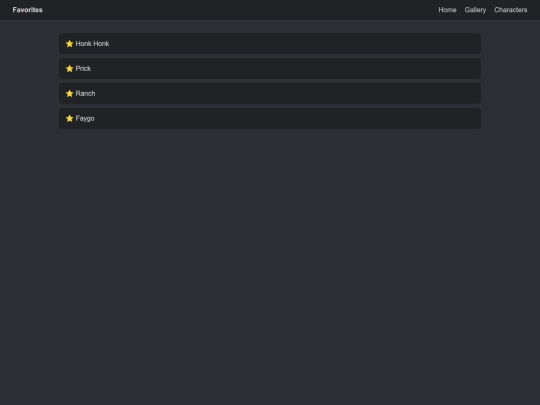Select the Prick text label
Image resolution: width=540 pixels, height=405 pixels.
[83, 69]
